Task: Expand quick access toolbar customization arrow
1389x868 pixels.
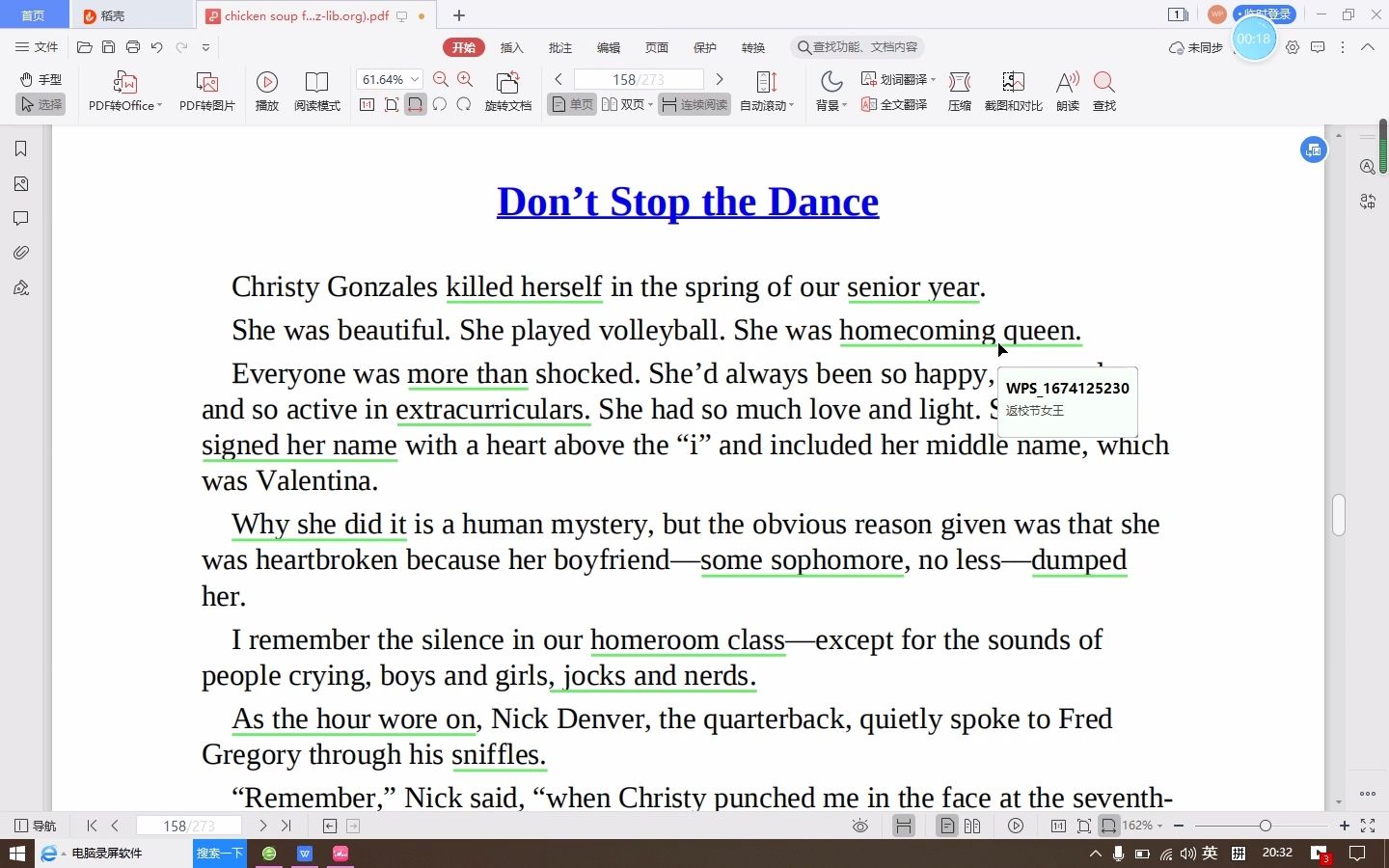Action: (205, 47)
